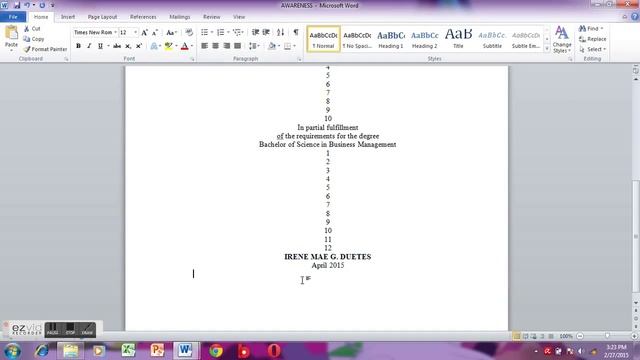
Task: Center the paragraph text
Action: (216, 46)
